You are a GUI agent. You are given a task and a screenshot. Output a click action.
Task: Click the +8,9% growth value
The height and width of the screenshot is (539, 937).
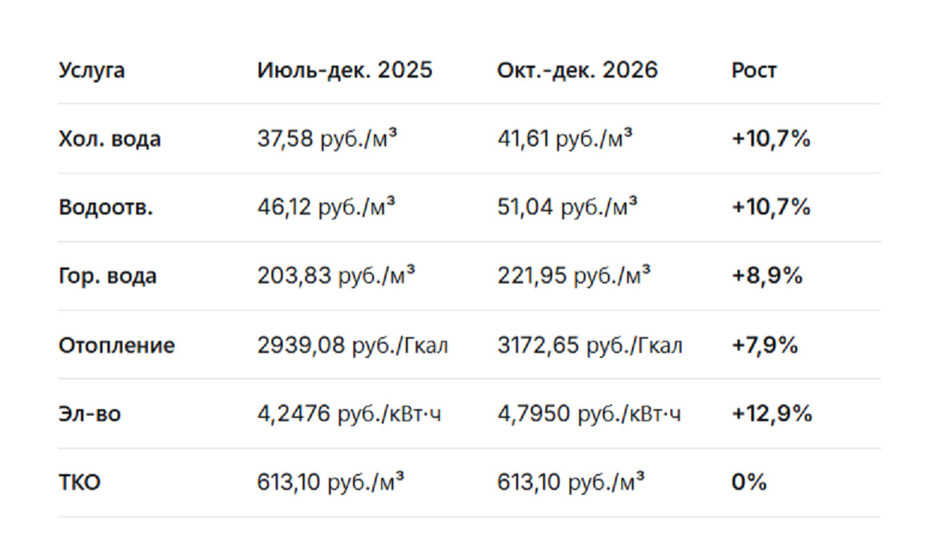tap(767, 276)
